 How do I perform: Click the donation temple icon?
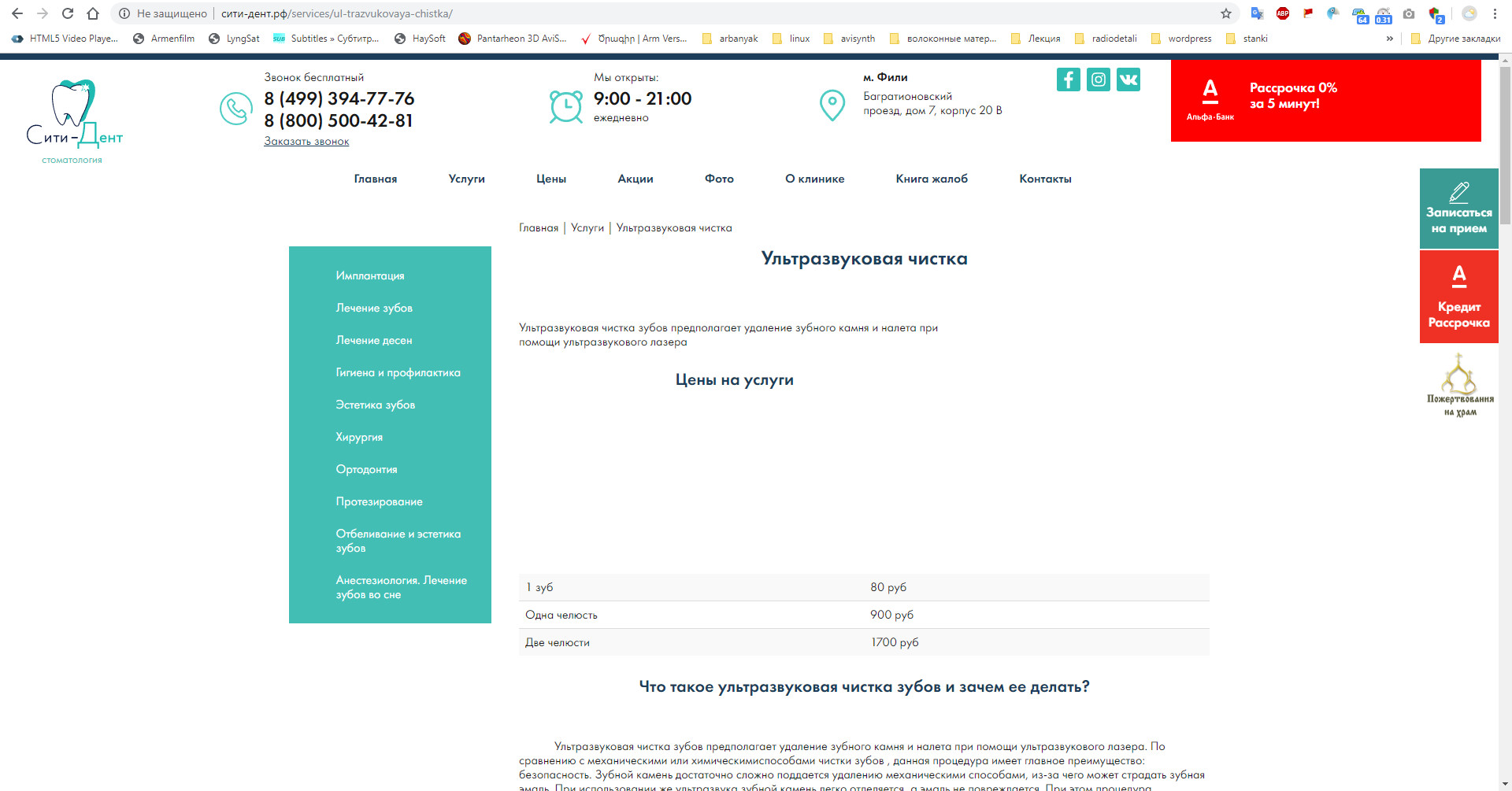pyautogui.click(x=1459, y=386)
